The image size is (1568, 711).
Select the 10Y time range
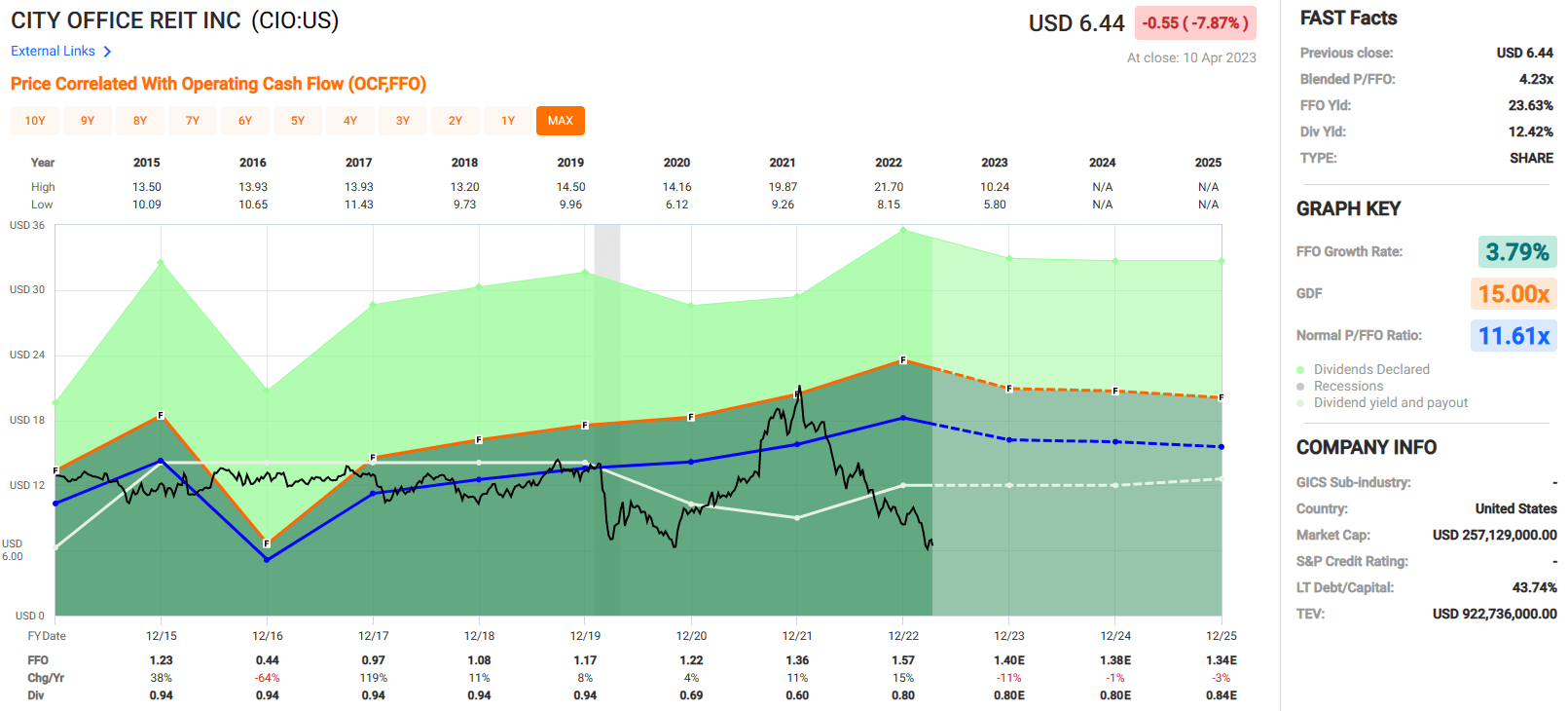click(35, 121)
